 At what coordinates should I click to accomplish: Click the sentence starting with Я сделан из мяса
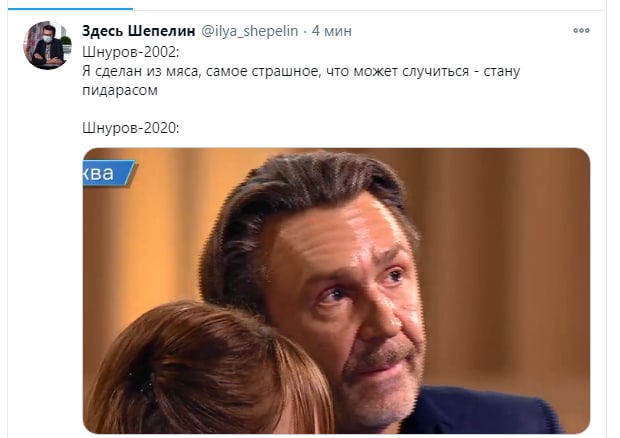pyautogui.click(x=301, y=81)
